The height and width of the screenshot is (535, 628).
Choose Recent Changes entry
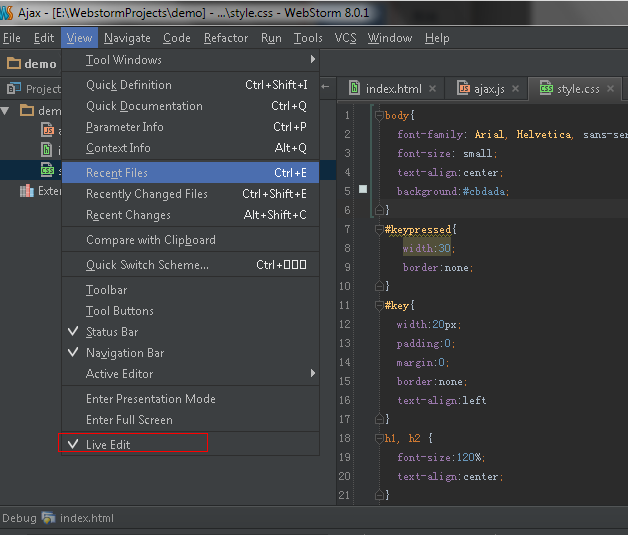pyautogui.click(x=191, y=215)
